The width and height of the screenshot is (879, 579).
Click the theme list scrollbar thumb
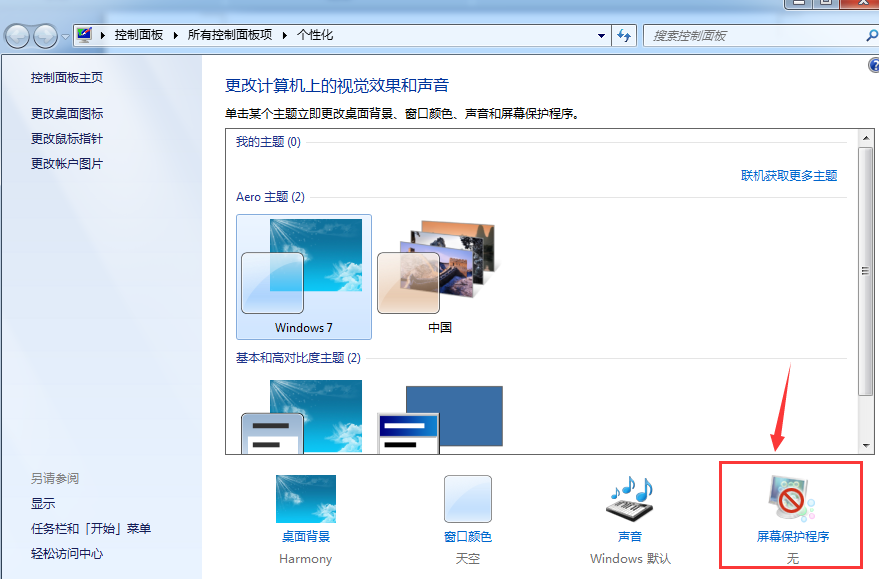866,271
